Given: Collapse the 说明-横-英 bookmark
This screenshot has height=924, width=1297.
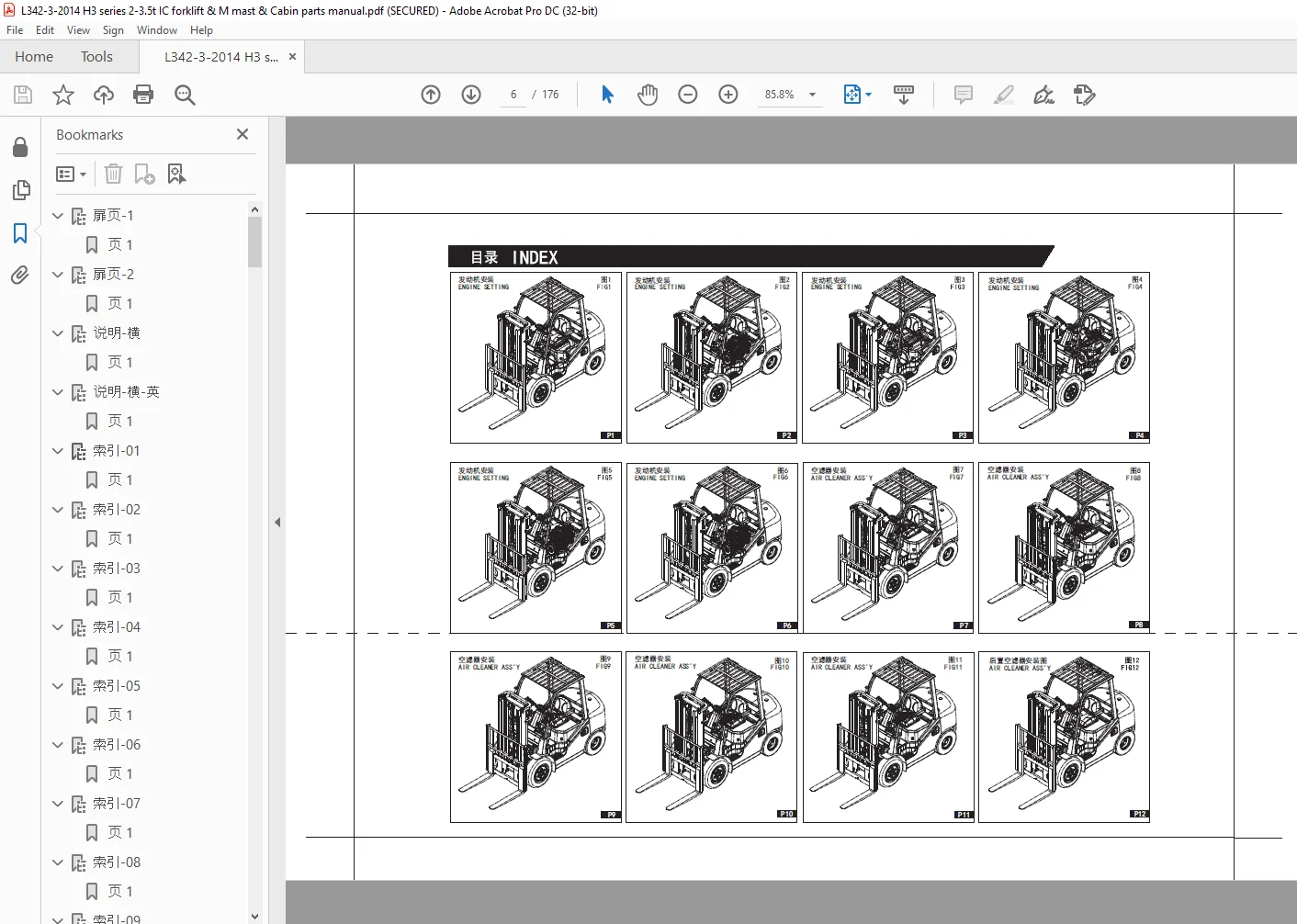Looking at the screenshot, I should click(x=58, y=392).
